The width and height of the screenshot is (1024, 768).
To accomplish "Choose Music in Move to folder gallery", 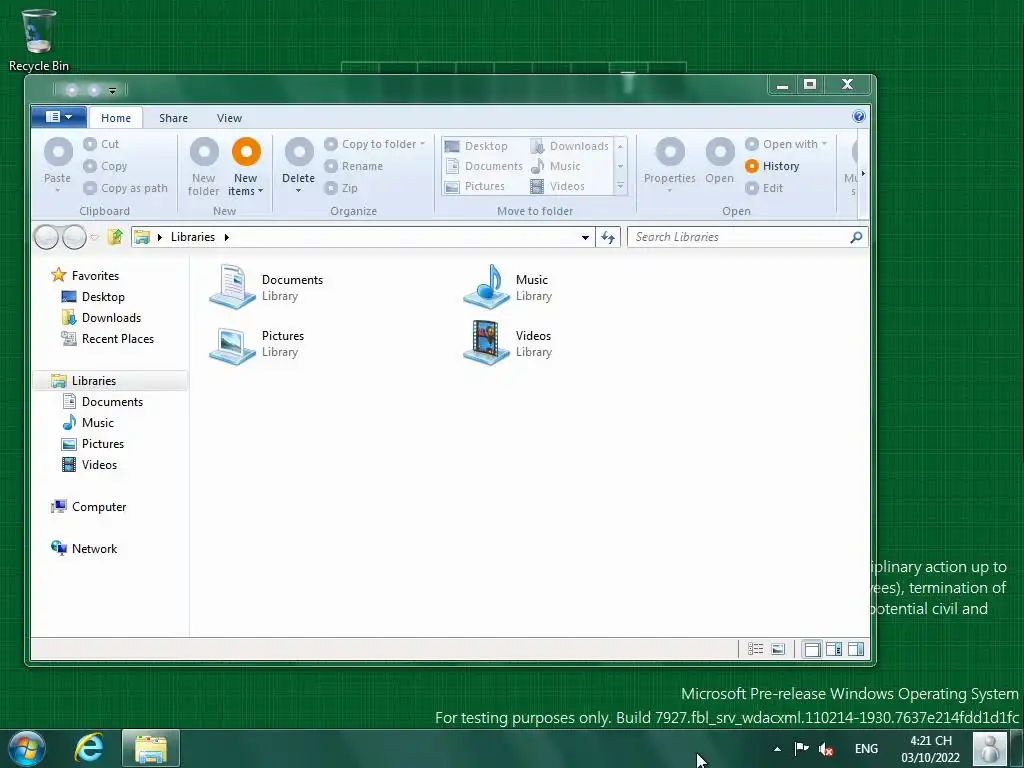I will [556, 166].
